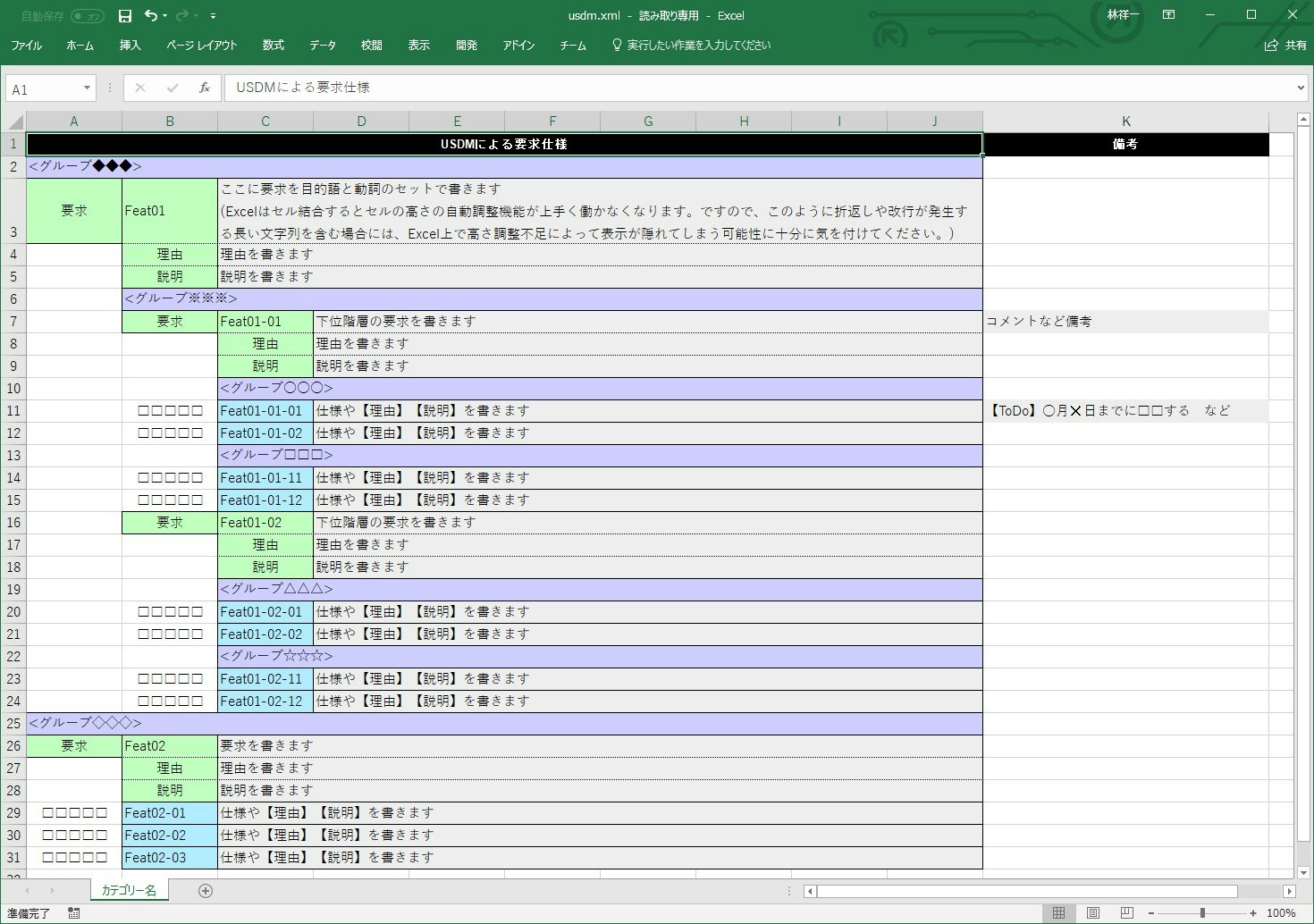Select the <グループ☆☆☆> cell

point(600,657)
